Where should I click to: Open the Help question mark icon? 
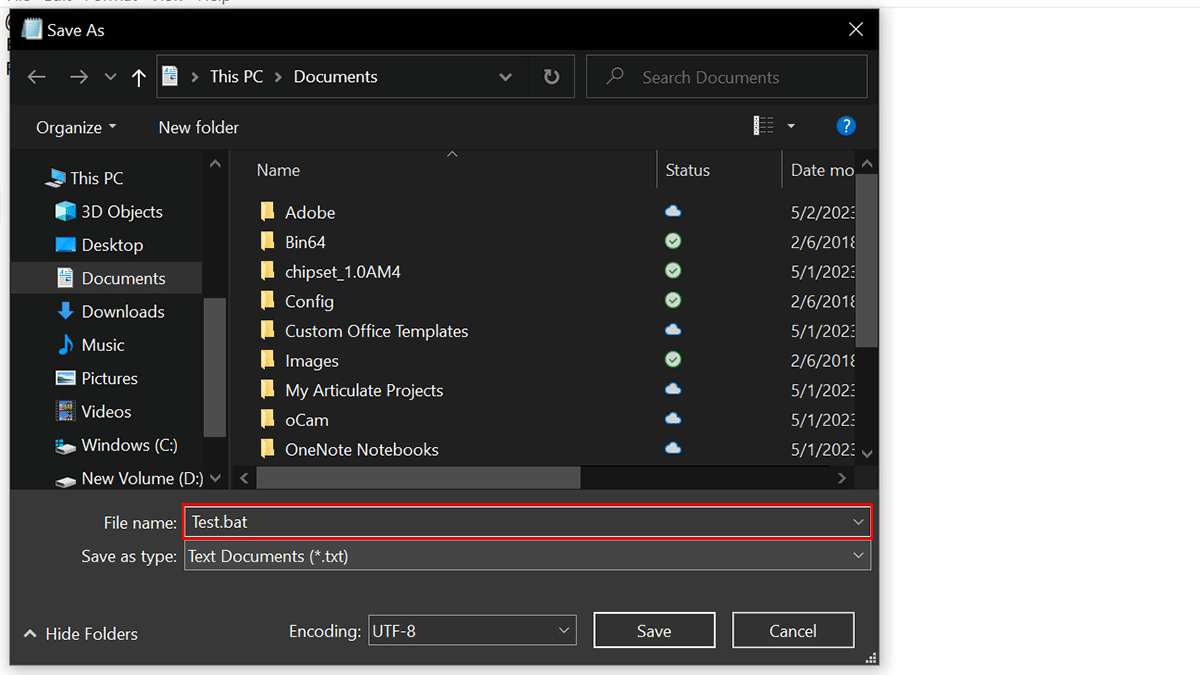click(x=846, y=126)
